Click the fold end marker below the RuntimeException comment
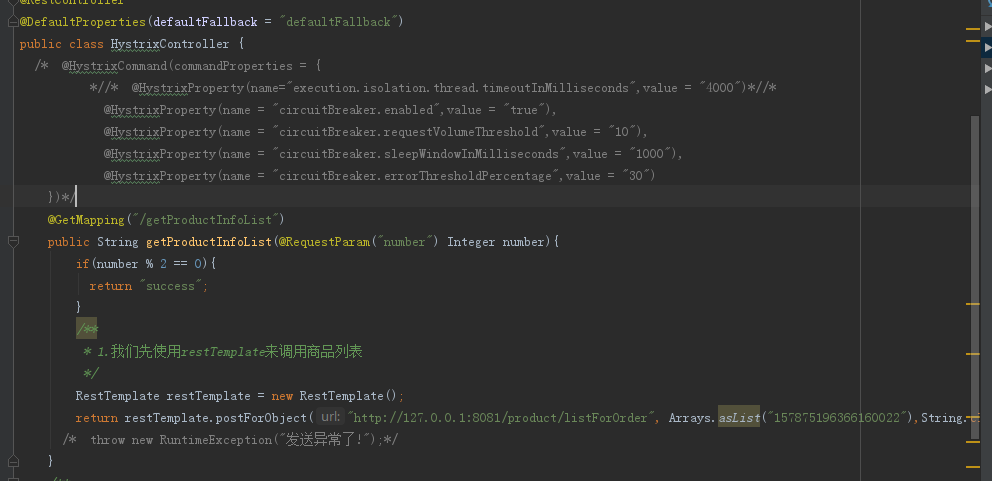992x481 pixels. click(x=12, y=461)
